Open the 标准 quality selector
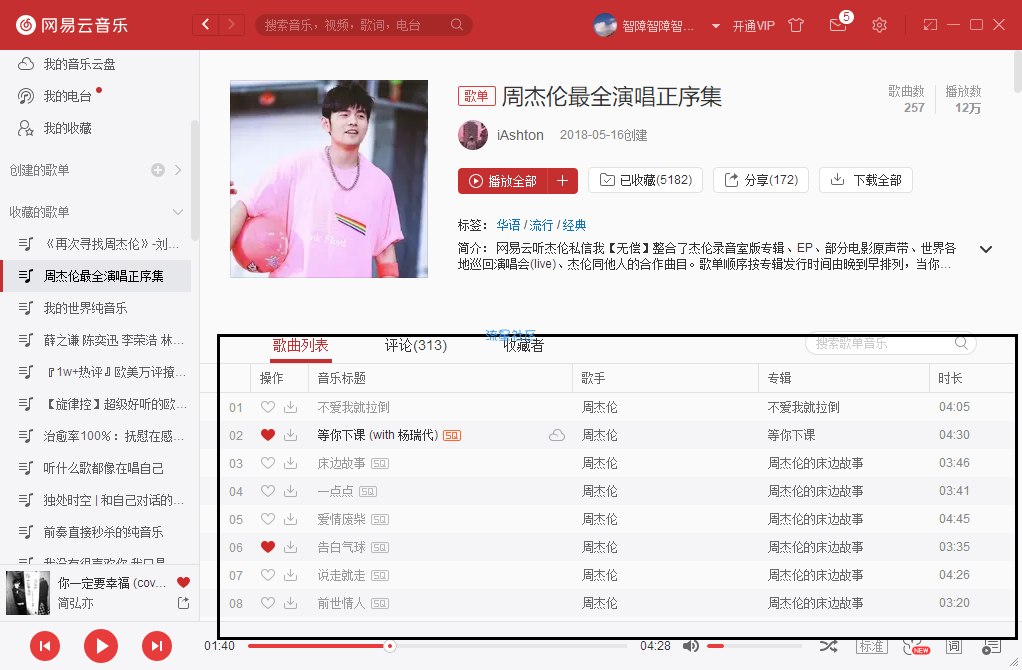 871,646
